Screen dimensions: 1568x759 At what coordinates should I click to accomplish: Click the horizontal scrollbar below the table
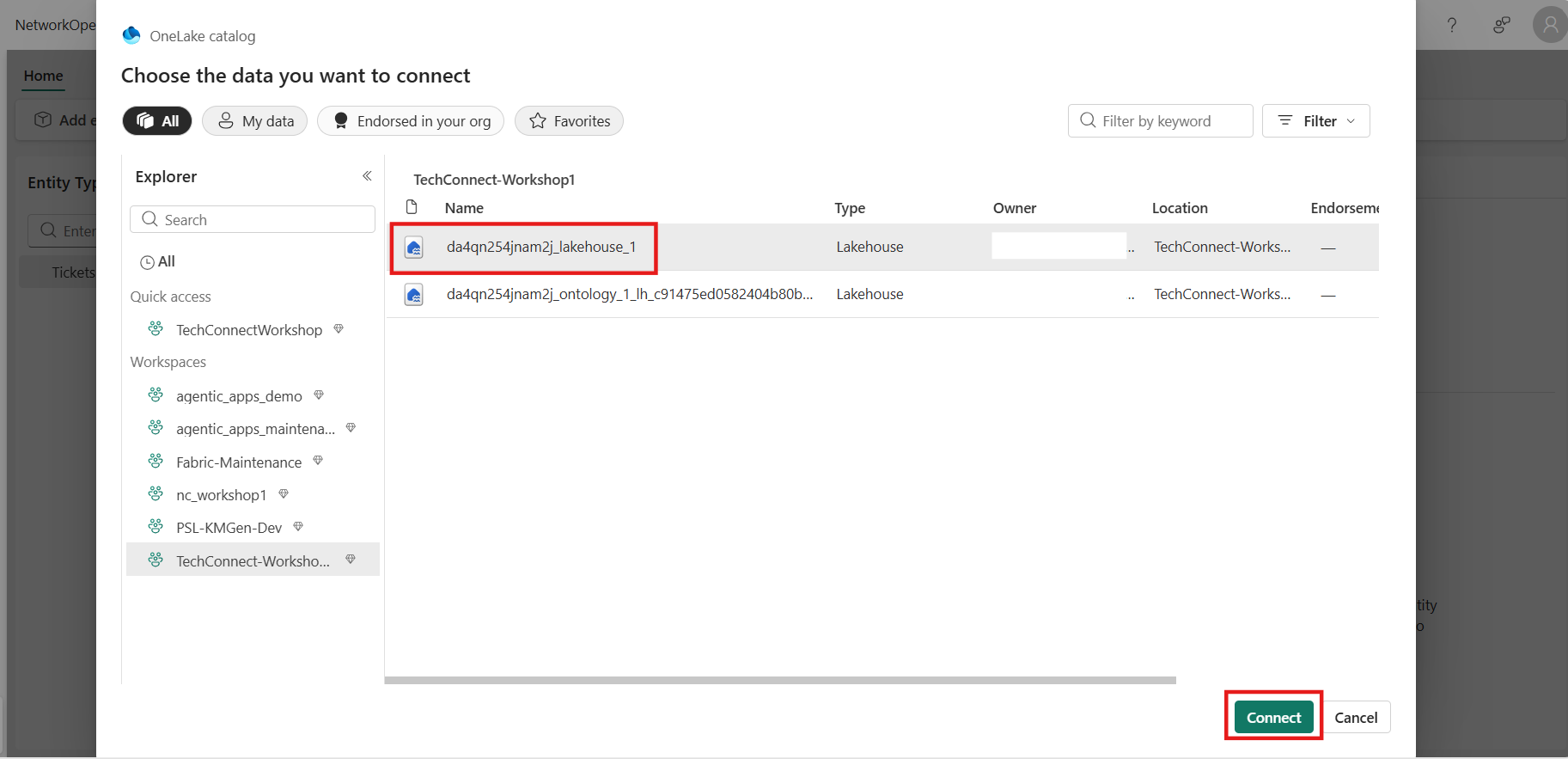tap(780, 680)
